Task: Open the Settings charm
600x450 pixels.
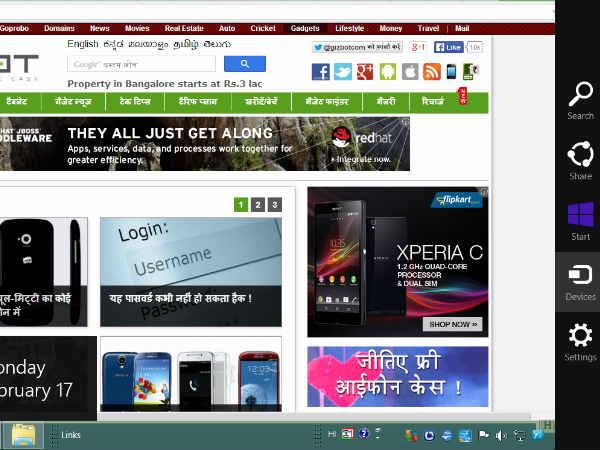Action: pyautogui.click(x=580, y=342)
